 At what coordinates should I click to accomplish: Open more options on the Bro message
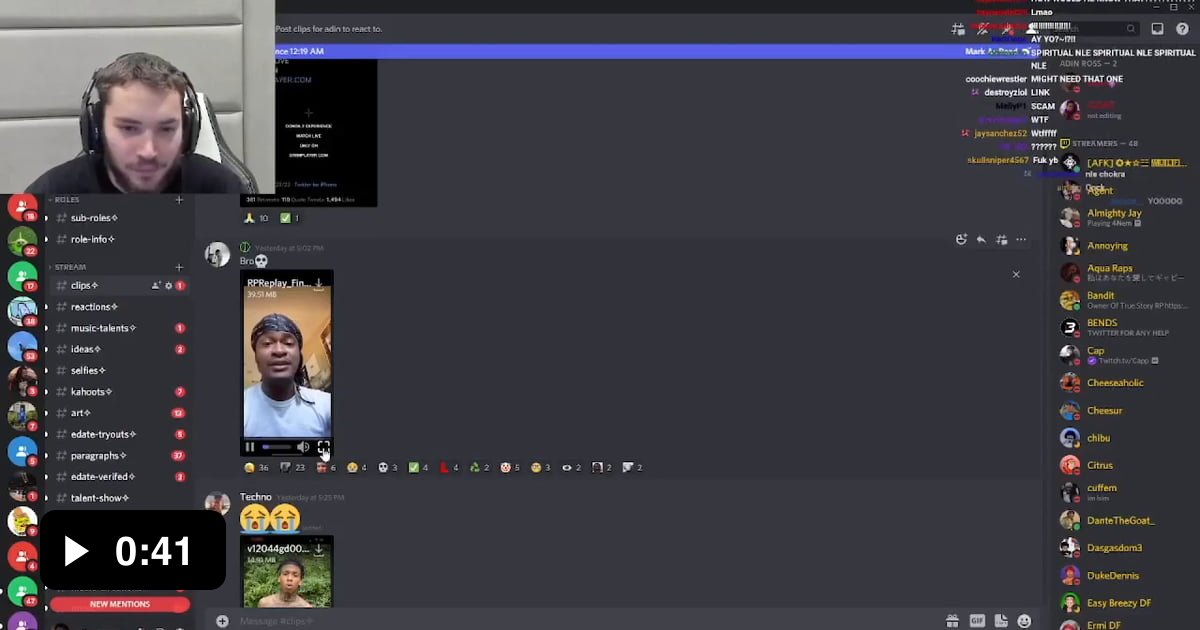[x=1021, y=240]
